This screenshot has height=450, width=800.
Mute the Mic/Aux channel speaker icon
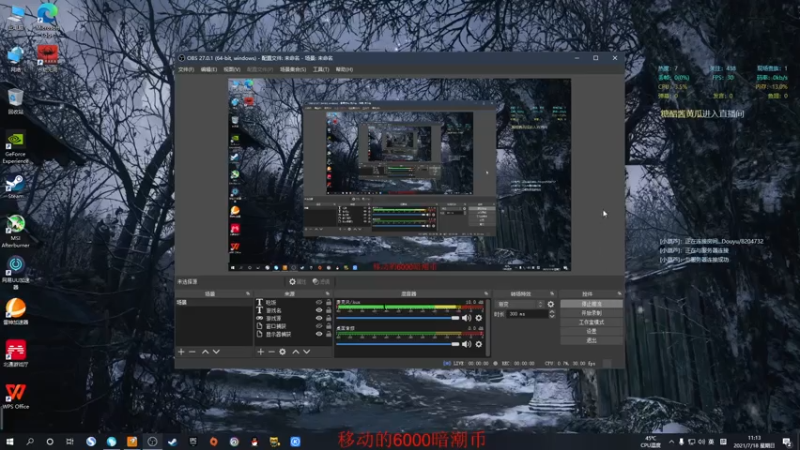click(466, 318)
